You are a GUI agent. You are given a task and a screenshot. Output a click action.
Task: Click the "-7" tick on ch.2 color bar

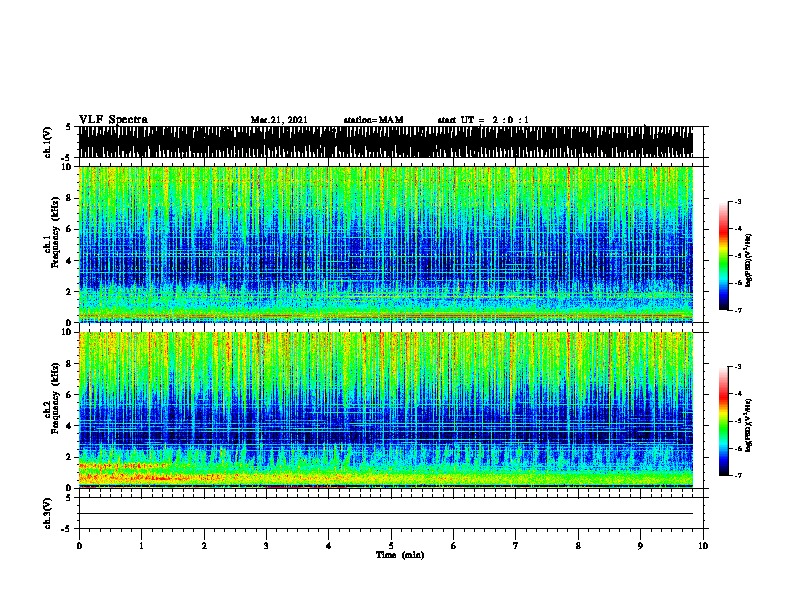click(x=738, y=476)
